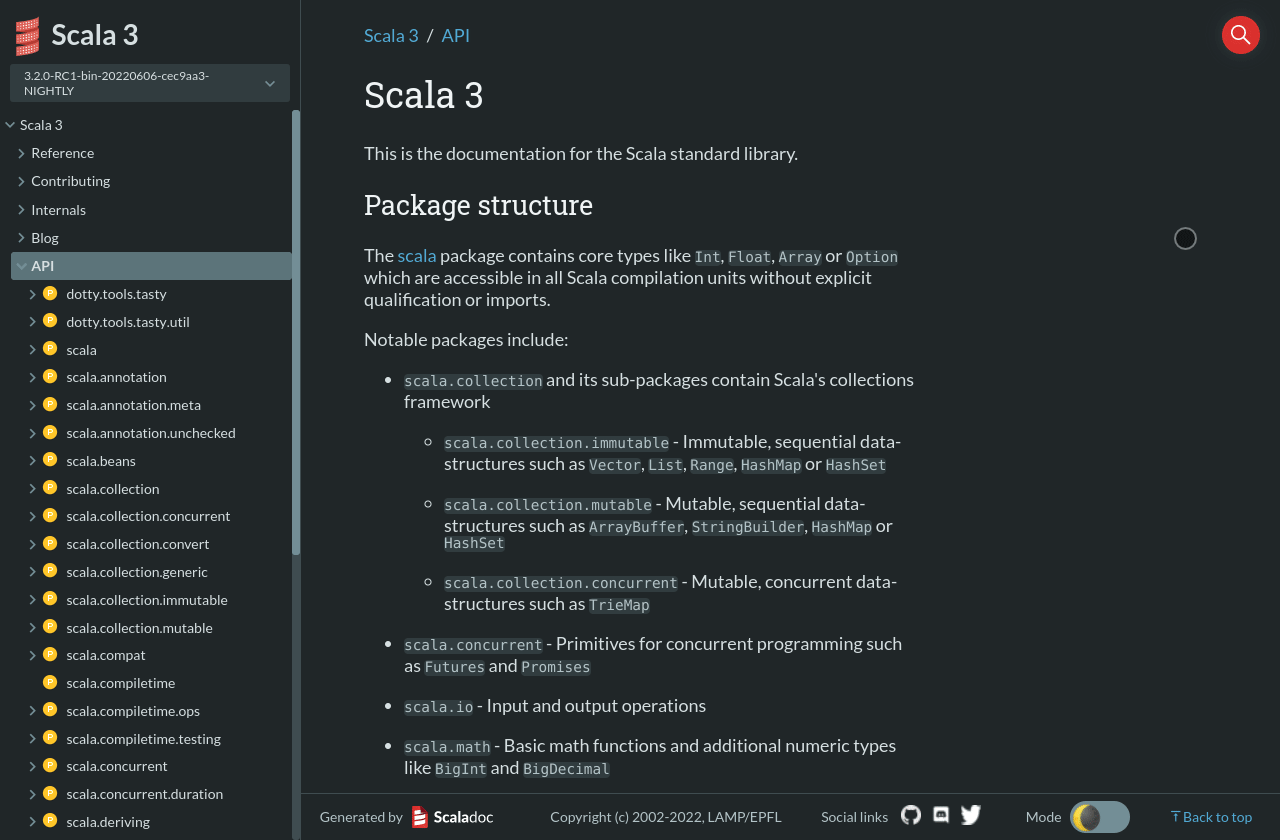Select Reference in the sidebar

pos(62,153)
